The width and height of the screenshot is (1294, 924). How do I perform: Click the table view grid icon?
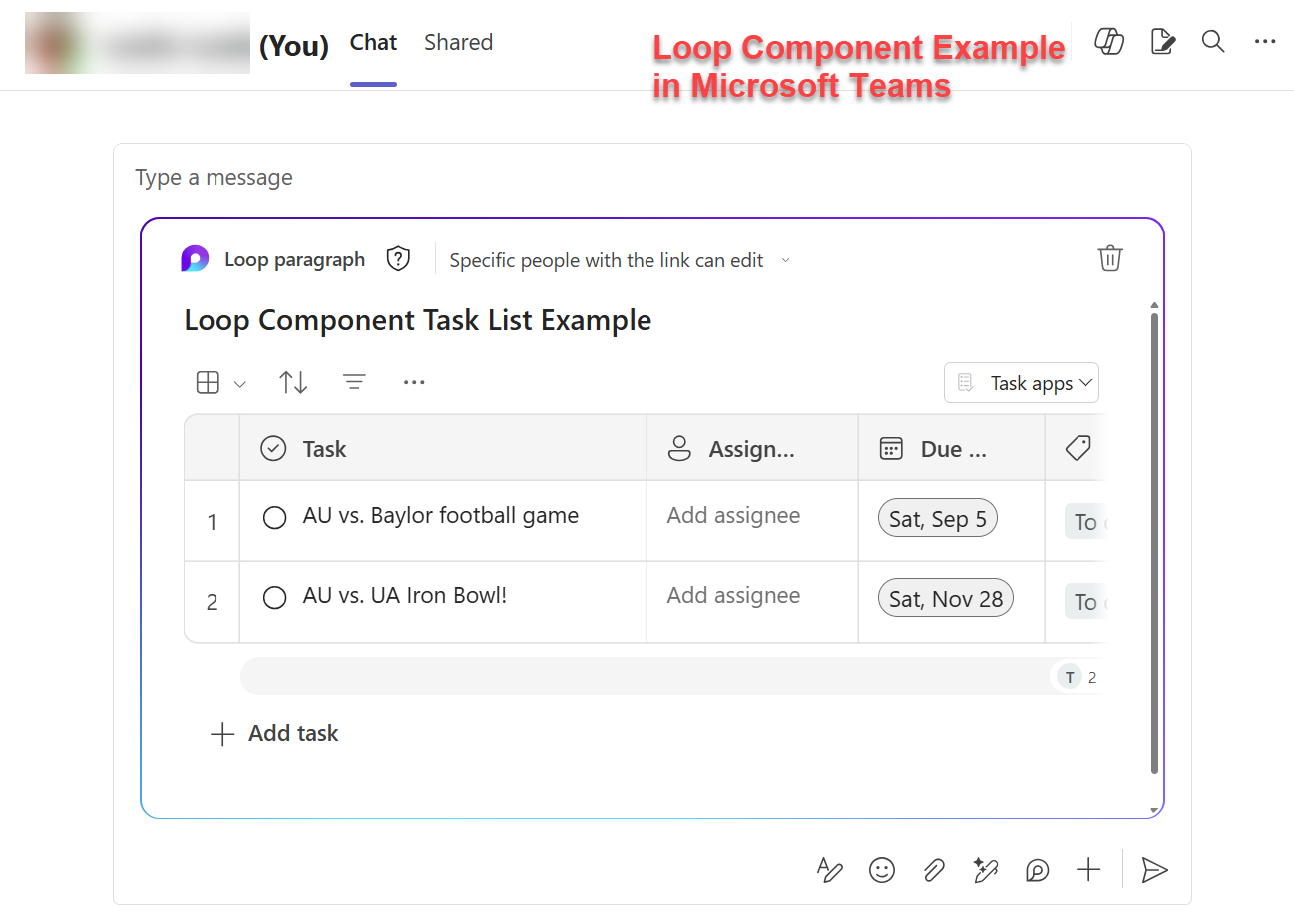(208, 382)
